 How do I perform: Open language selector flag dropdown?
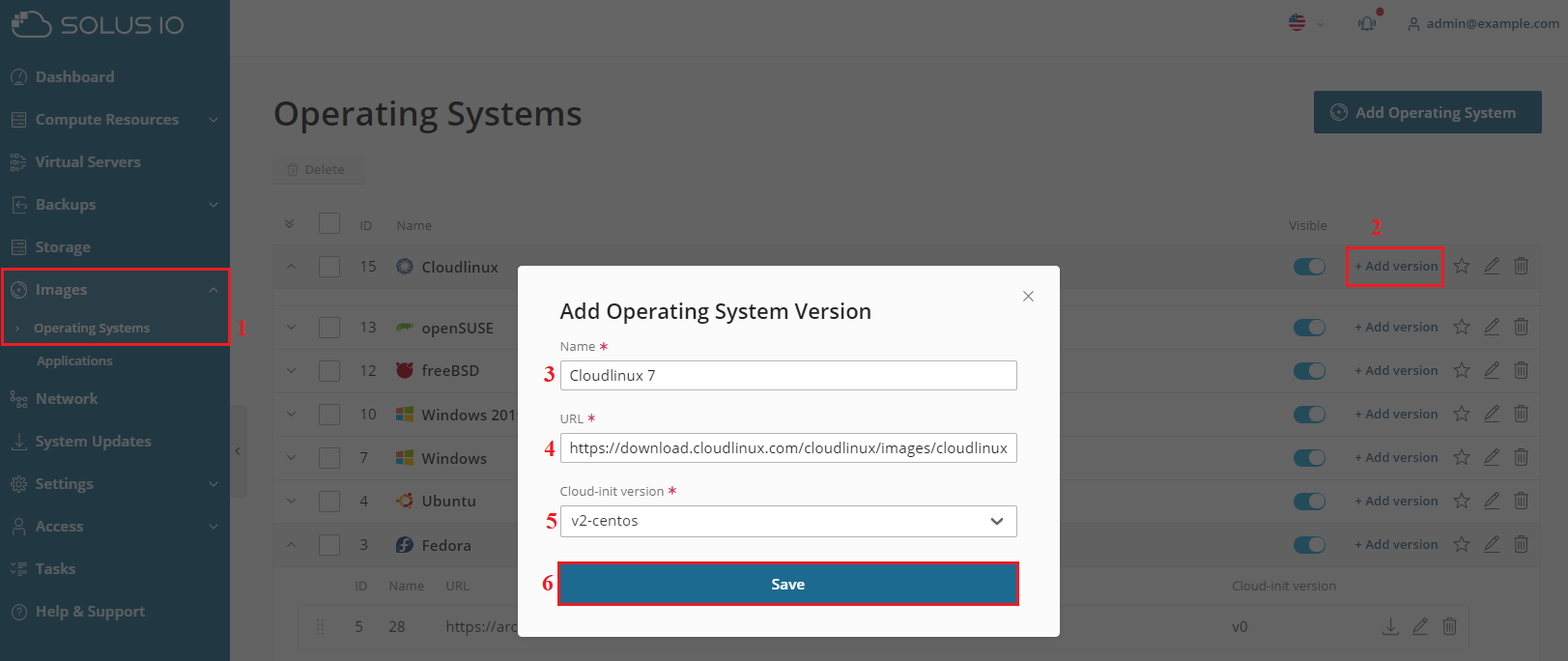point(1305,22)
